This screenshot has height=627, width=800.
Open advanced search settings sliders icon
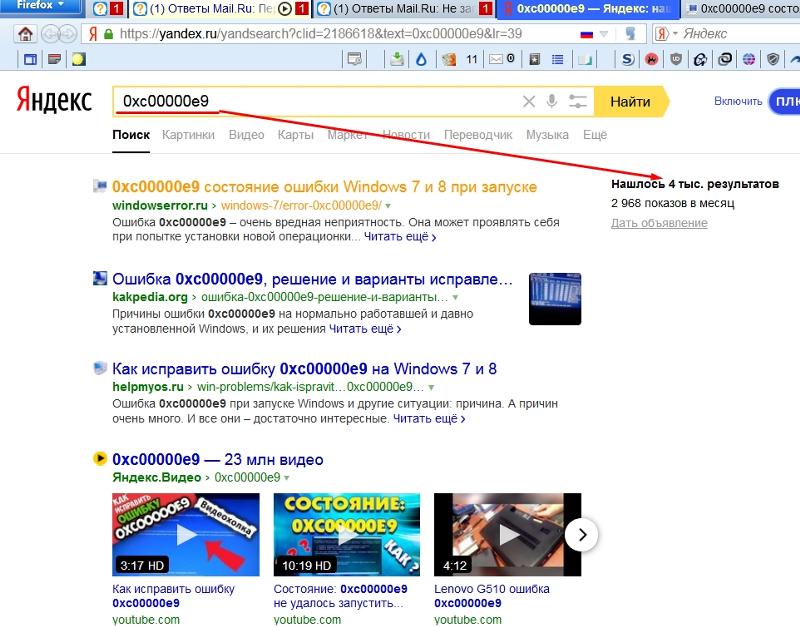pyautogui.click(x=578, y=102)
